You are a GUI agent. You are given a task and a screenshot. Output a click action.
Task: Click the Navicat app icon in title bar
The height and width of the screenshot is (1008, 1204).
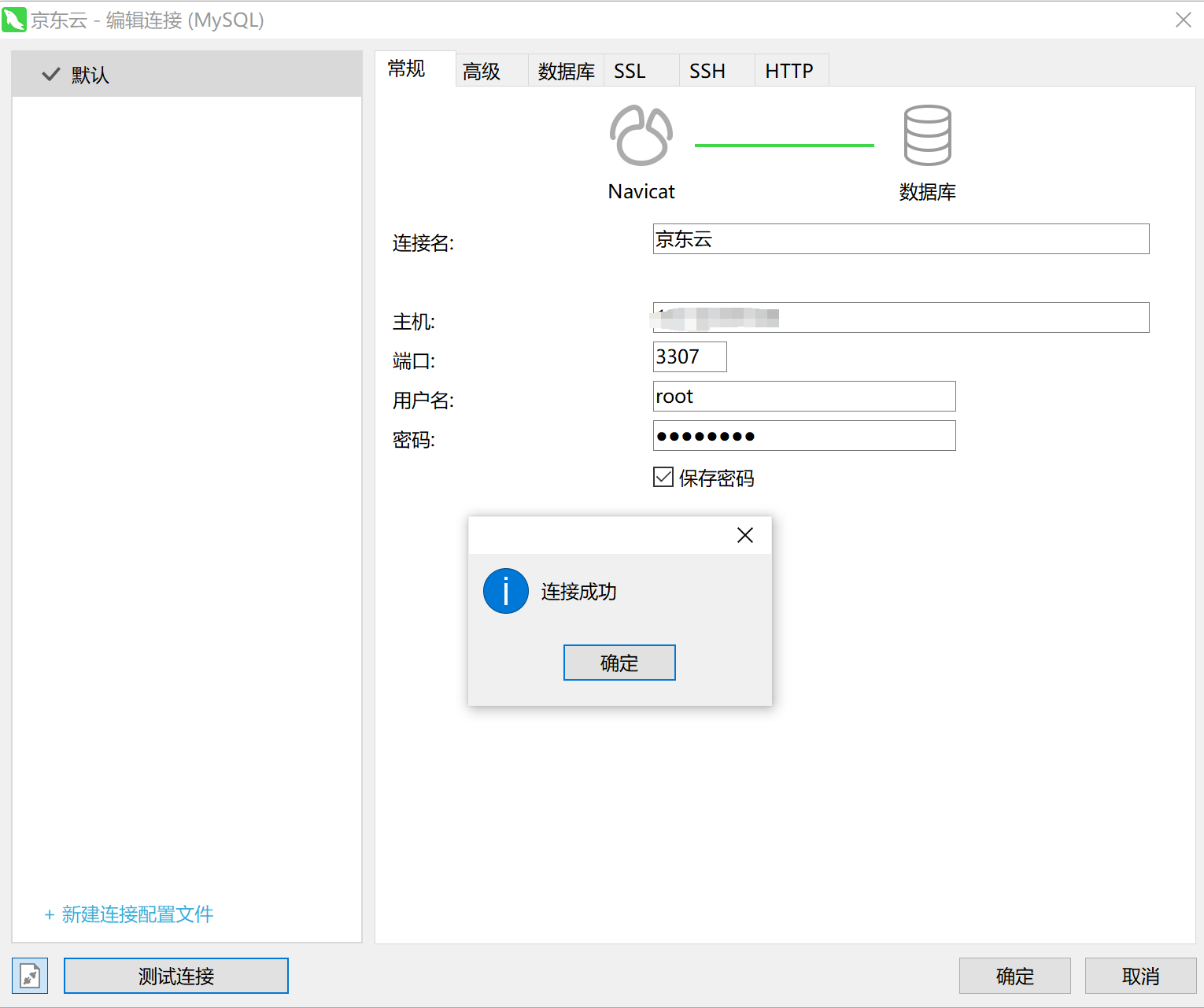(14, 20)
